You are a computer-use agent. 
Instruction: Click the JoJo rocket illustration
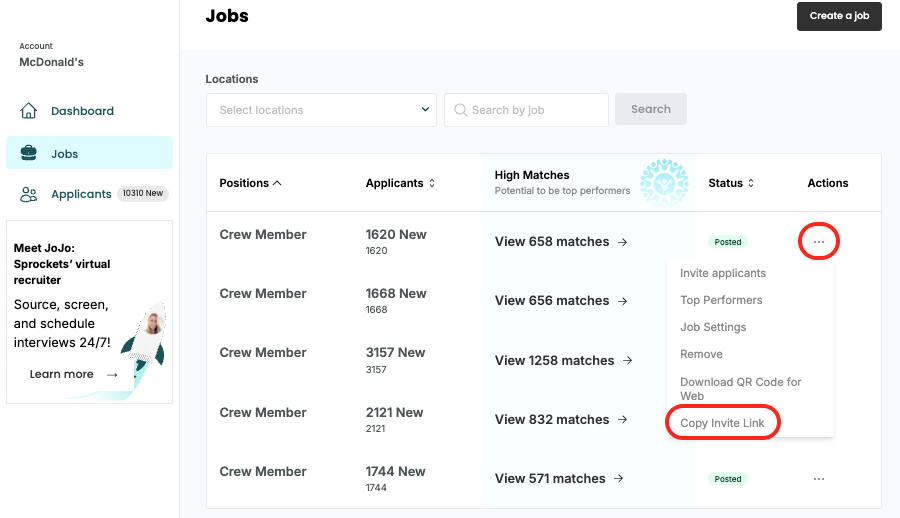click(x=144, y=341)
